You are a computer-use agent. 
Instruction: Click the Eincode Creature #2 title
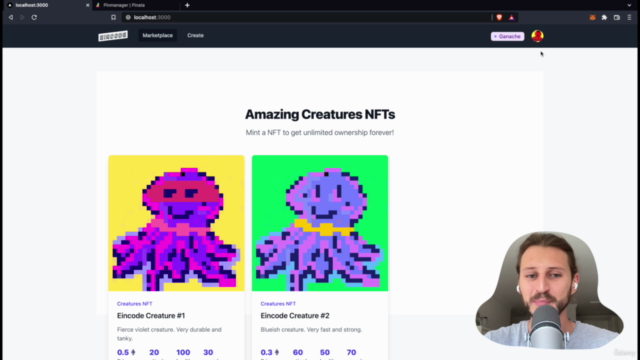coord(295,316)
